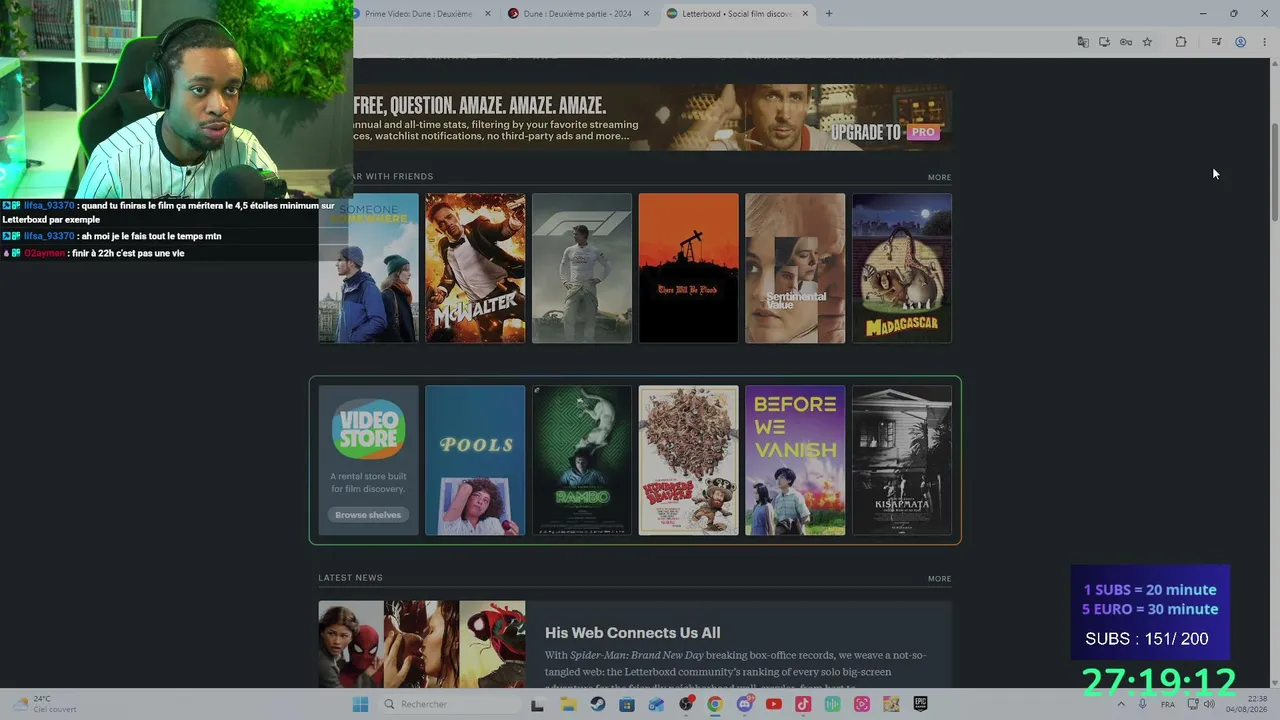Open the There Will Be Blood poster

point(688,268)
